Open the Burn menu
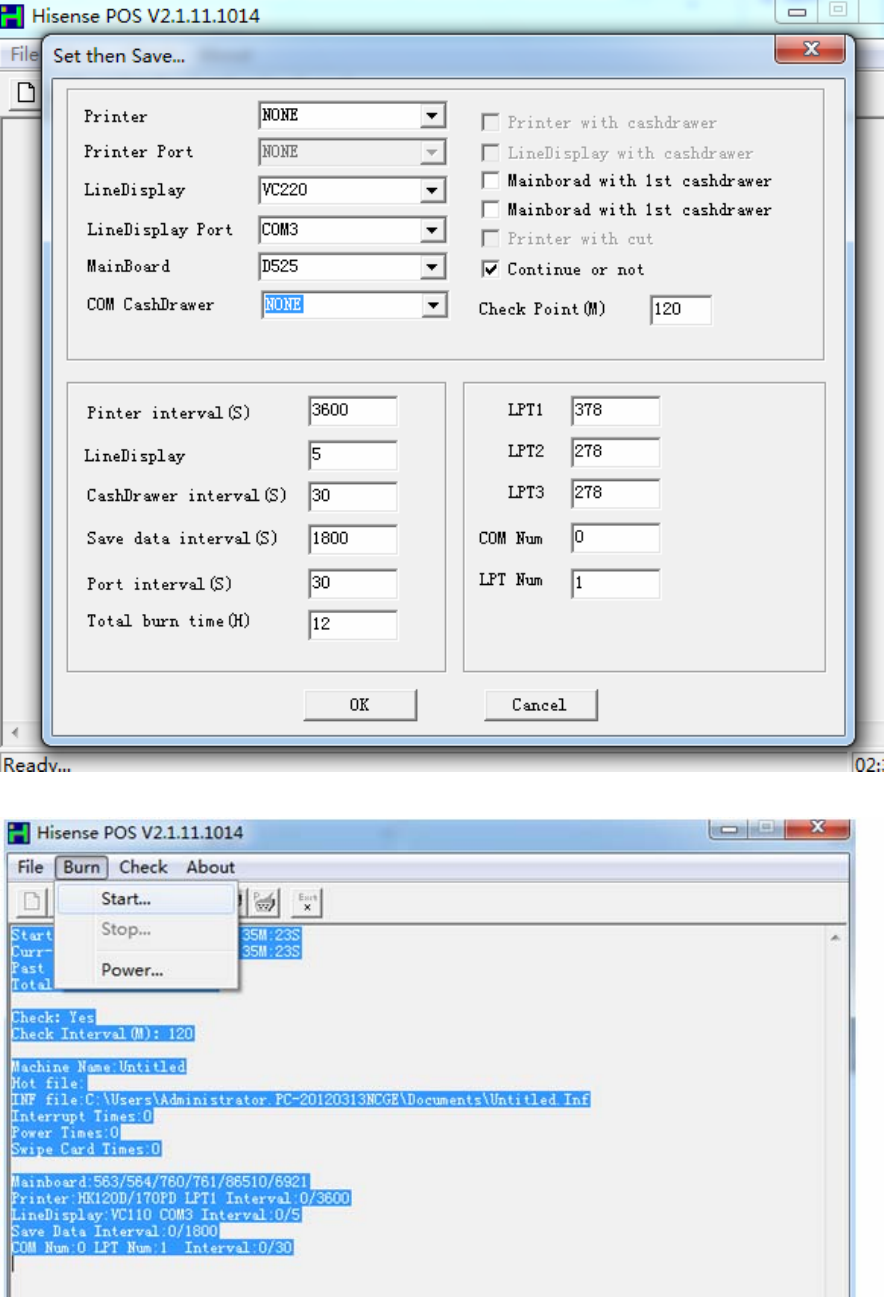The width and height of the screenshot is (884, 1297). tap(81, 867)
